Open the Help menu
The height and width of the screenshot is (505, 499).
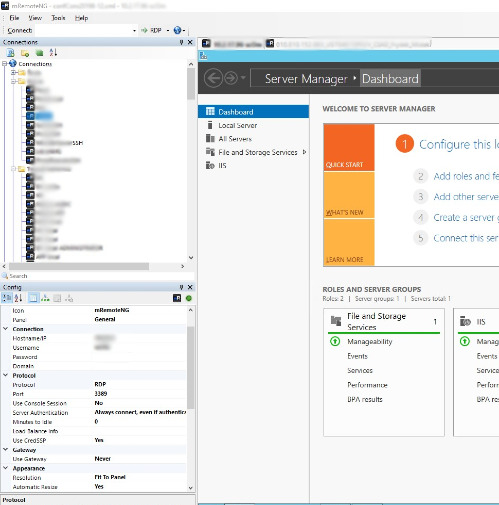[x=81, y=18]
